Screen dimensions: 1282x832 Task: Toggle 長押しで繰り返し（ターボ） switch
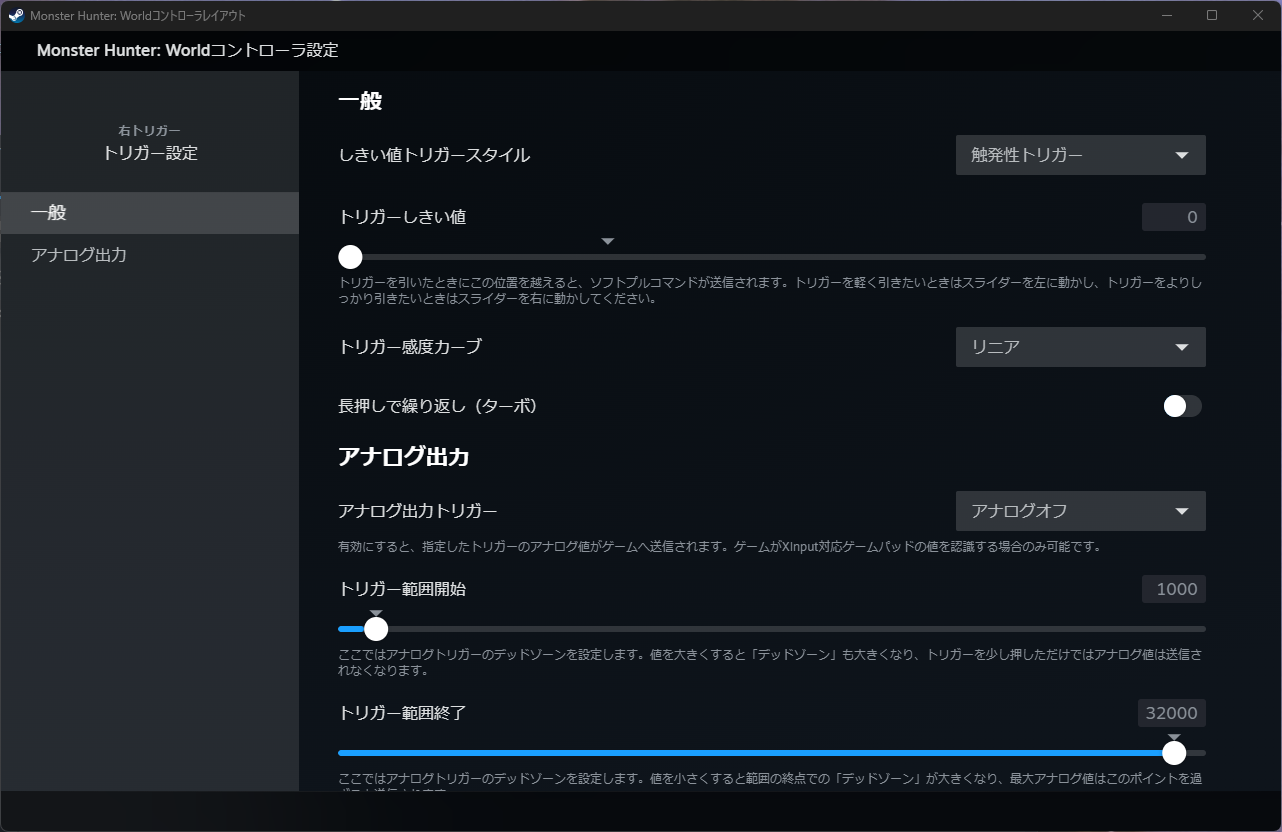(1182, 406)
